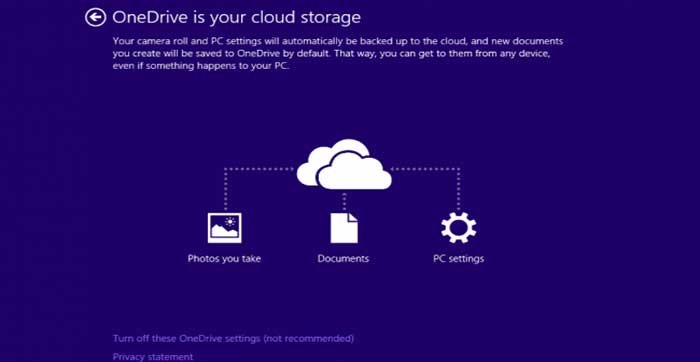Image resolution: width=700 pixels, height=362 pixels.
Task: Click the "PC settings" label under gear
Action: click(458, 259)
